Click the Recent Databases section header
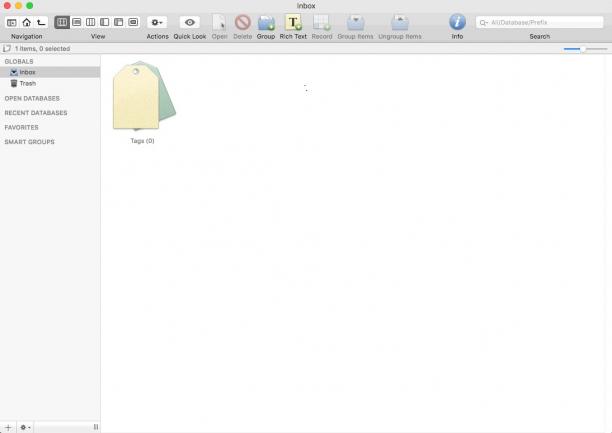This screenshot has width=612, height=433. pos(36,113)
